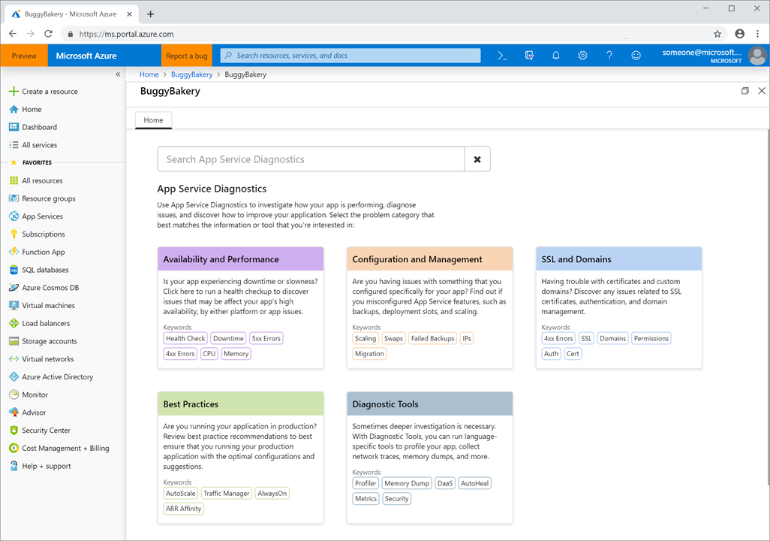Click the Health Check keyword tag

185,338
